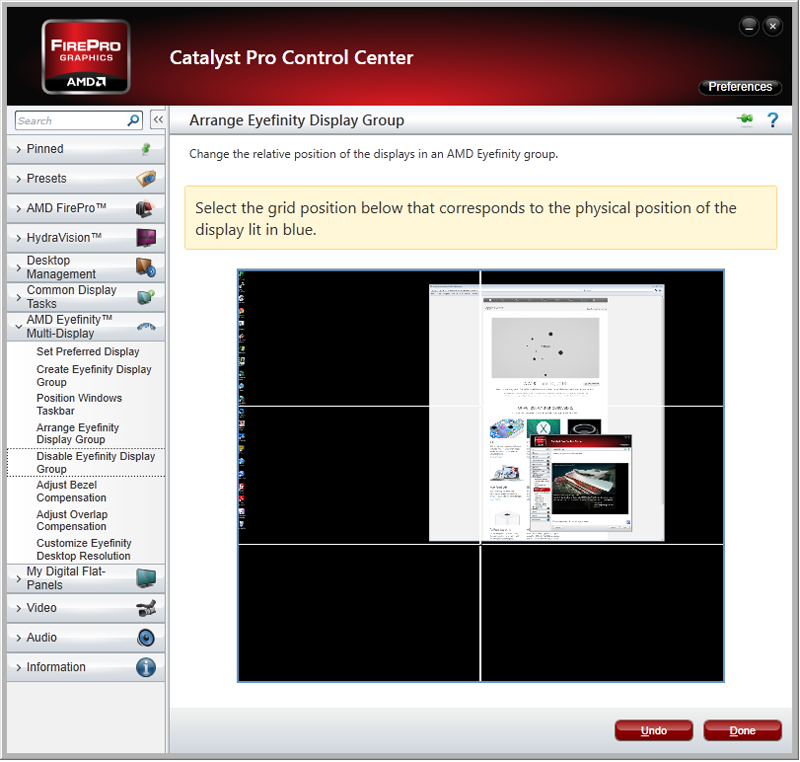Click the Video camera icon
This screenshot has width=800, height=762.
[146, 608]
